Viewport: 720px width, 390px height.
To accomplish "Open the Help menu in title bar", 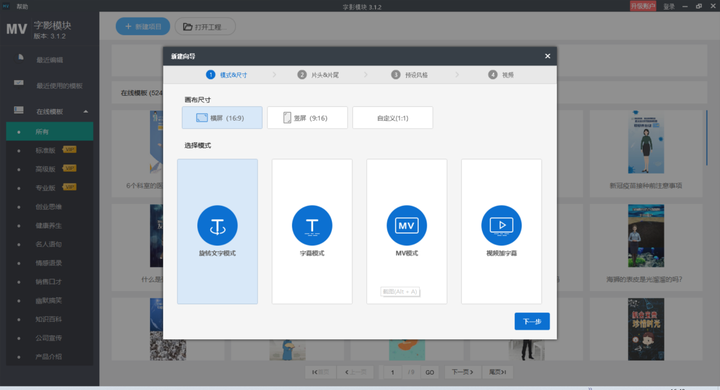I will (x=22, y=6).
